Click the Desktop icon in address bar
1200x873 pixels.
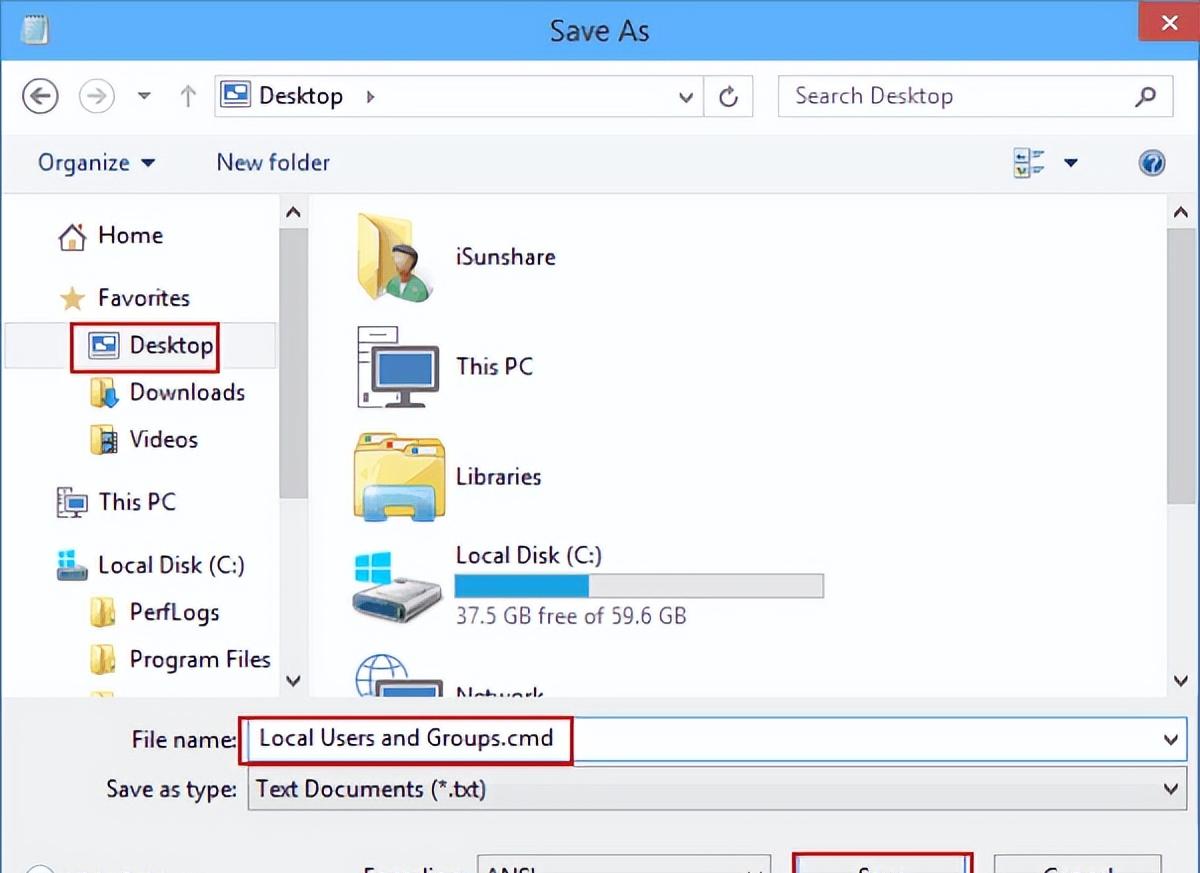coord(236,96)
